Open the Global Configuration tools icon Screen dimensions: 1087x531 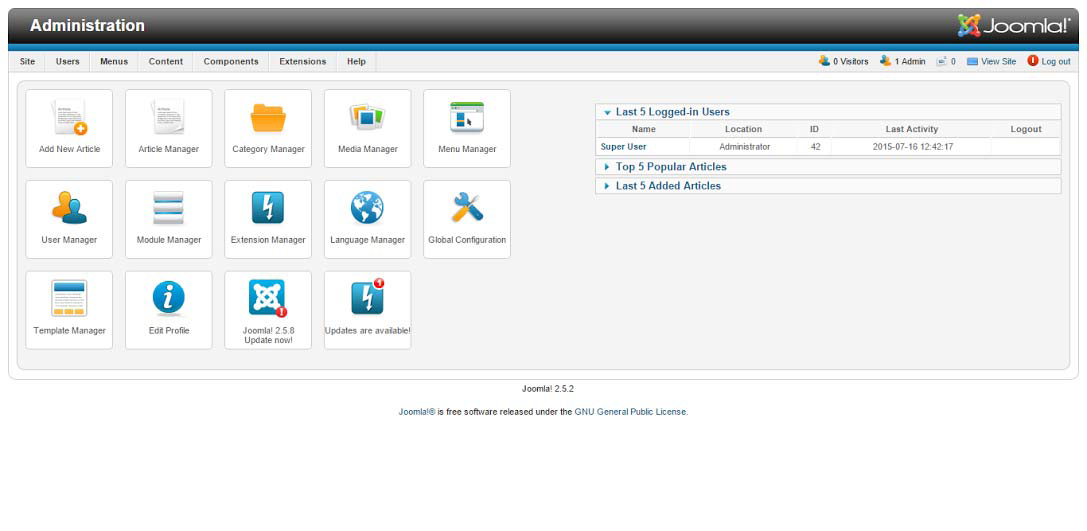pos(467,207)
